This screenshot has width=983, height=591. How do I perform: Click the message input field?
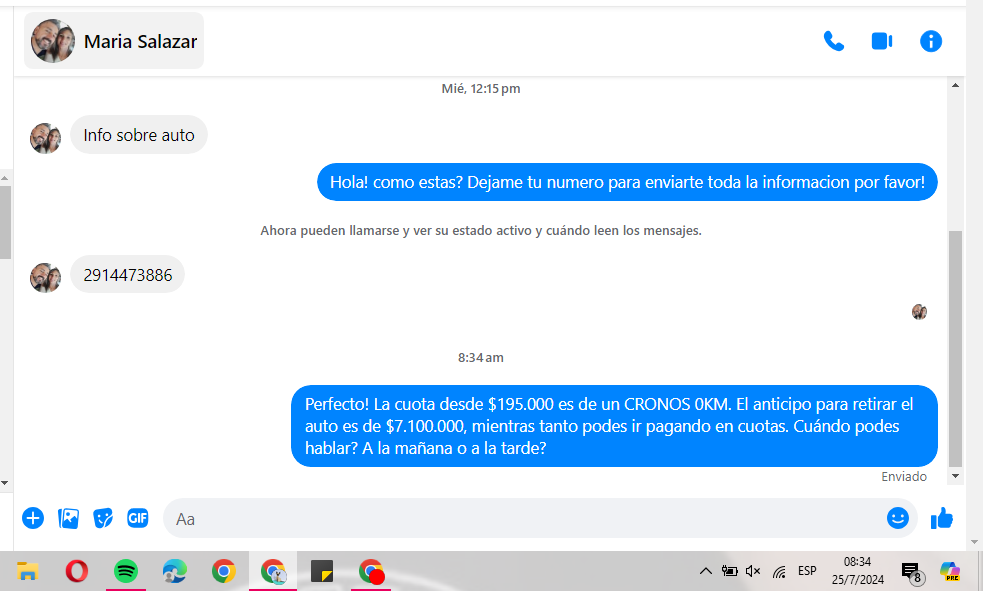520,519
